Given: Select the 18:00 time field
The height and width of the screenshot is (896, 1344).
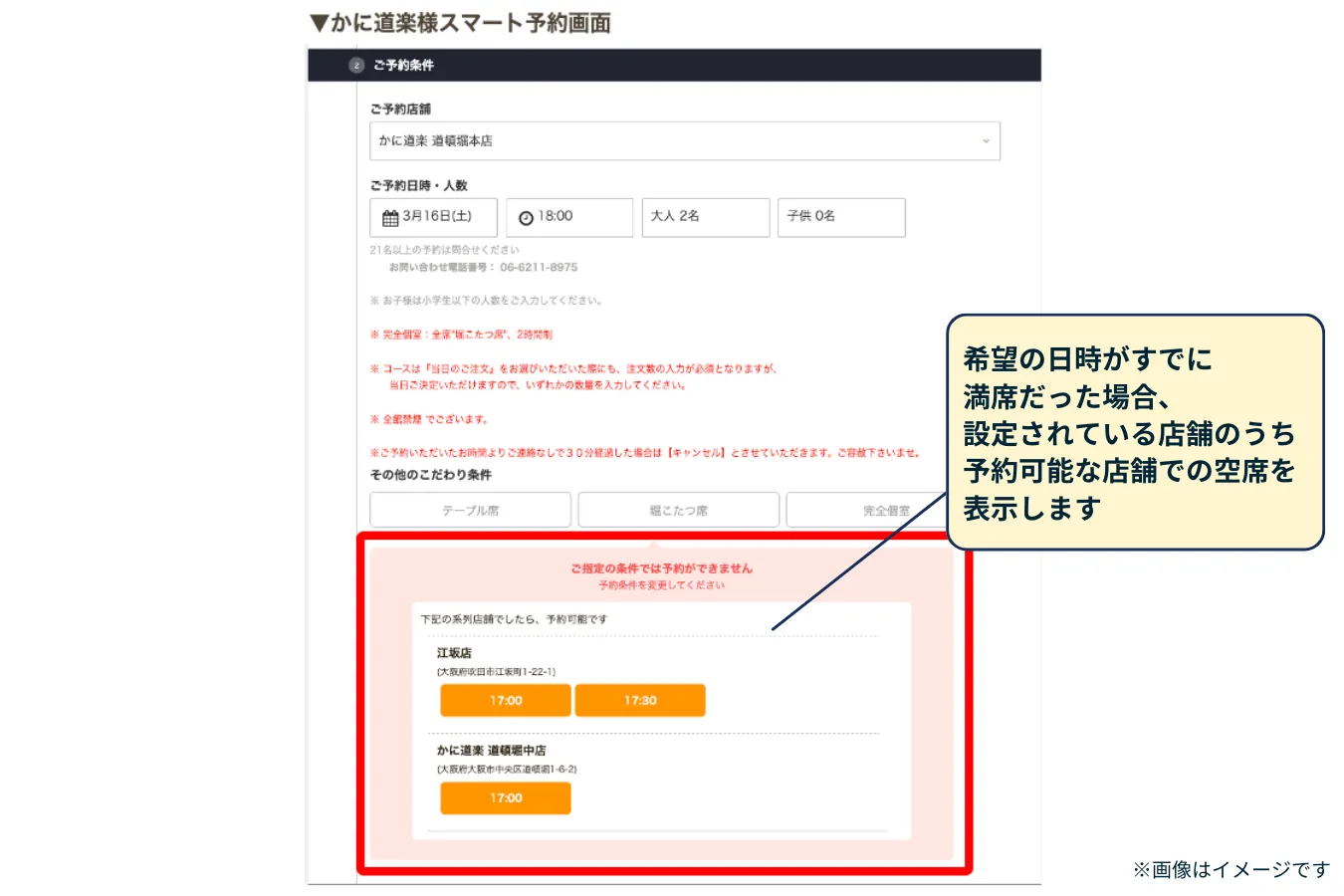Looking at the screenshot, I should click(x=569, y=217).
